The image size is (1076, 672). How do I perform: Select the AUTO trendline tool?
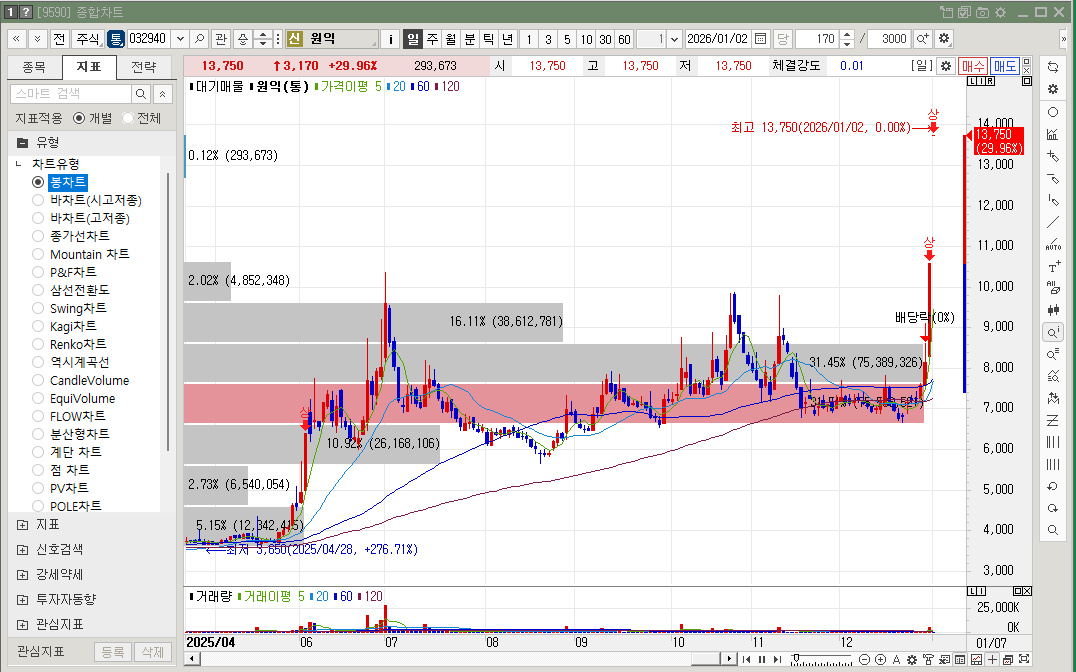(x=1053, y=244)
